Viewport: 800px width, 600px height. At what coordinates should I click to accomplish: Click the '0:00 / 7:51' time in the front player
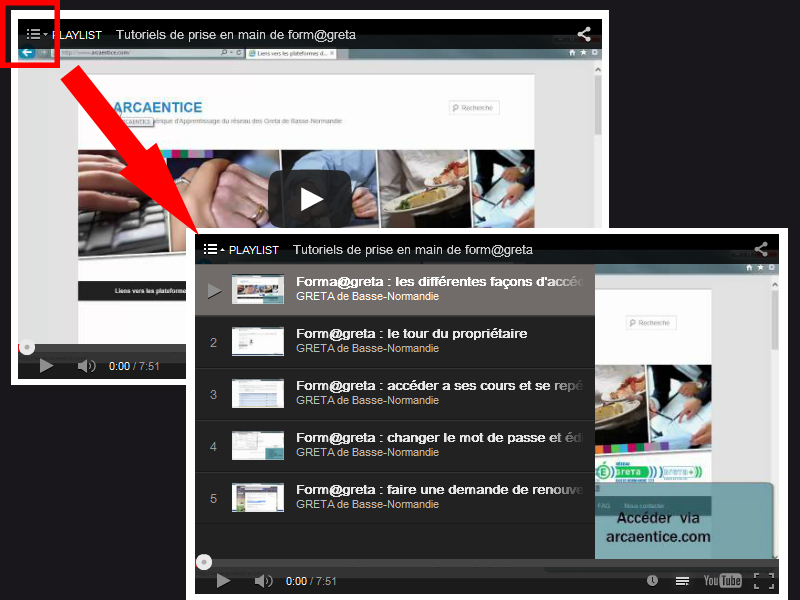(x=311, y=581)
